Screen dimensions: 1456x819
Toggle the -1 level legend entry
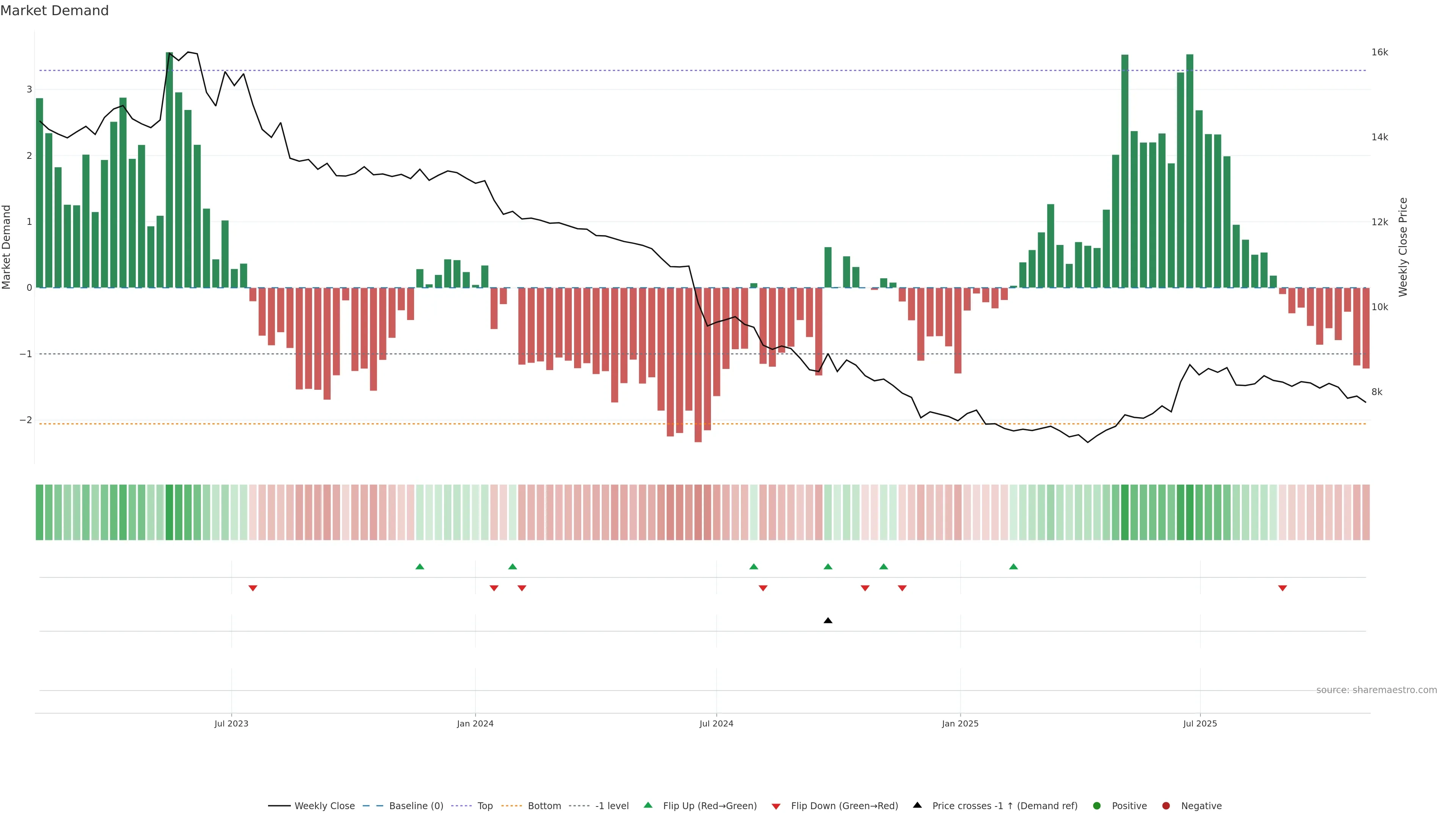coord(612,805)
